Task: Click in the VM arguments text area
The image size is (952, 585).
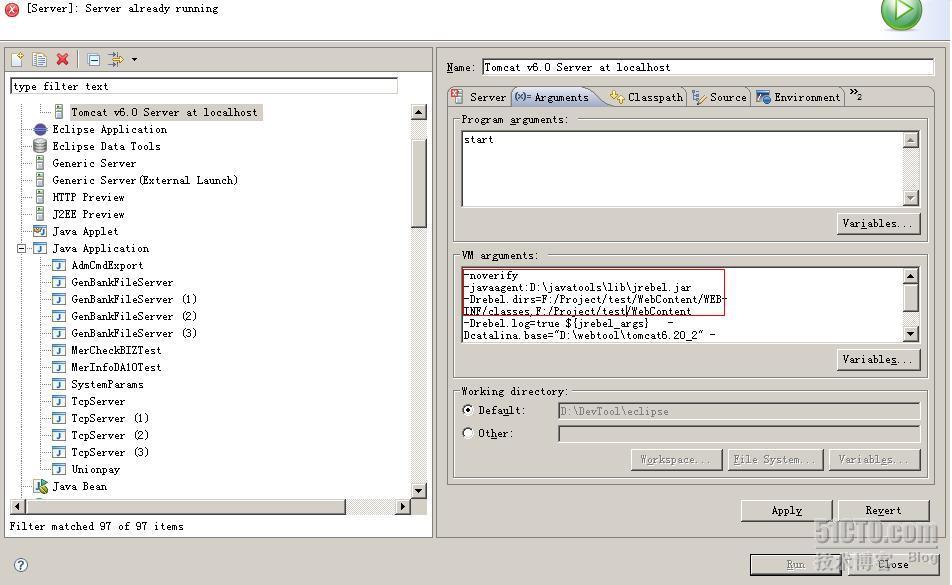Action: coord(683,305)
